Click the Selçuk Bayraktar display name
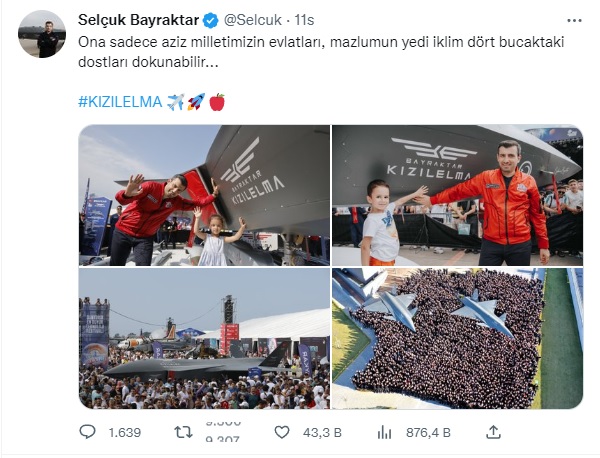 (139, 20)
